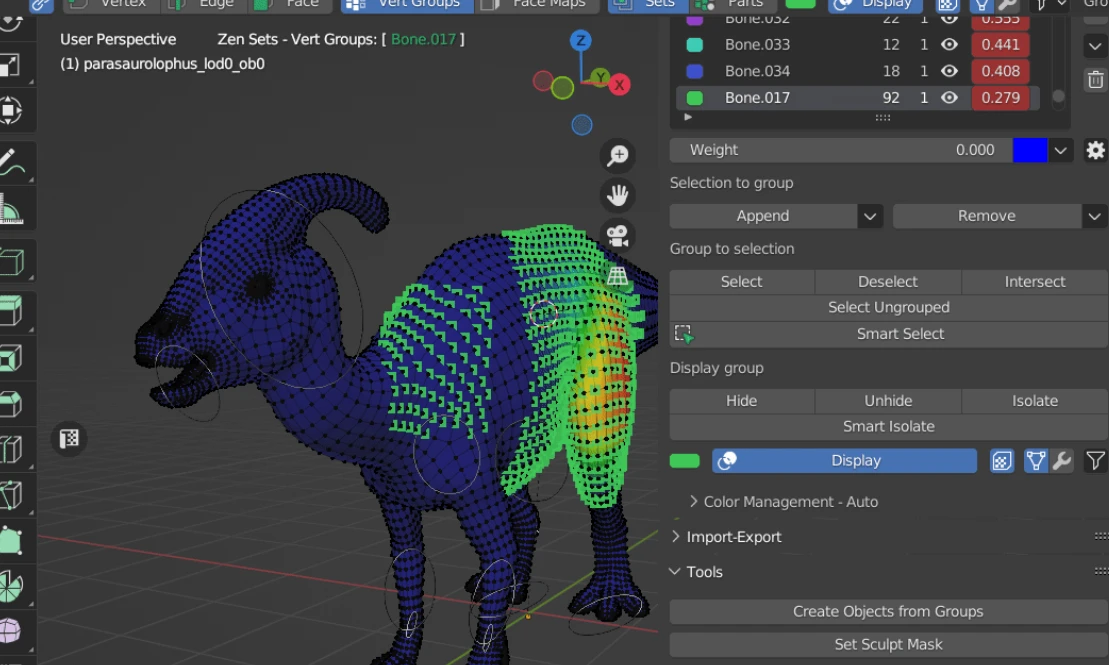The image size is (1109, 665).
Task: Click the Smart Isolate button
Action: pos(888,427)
